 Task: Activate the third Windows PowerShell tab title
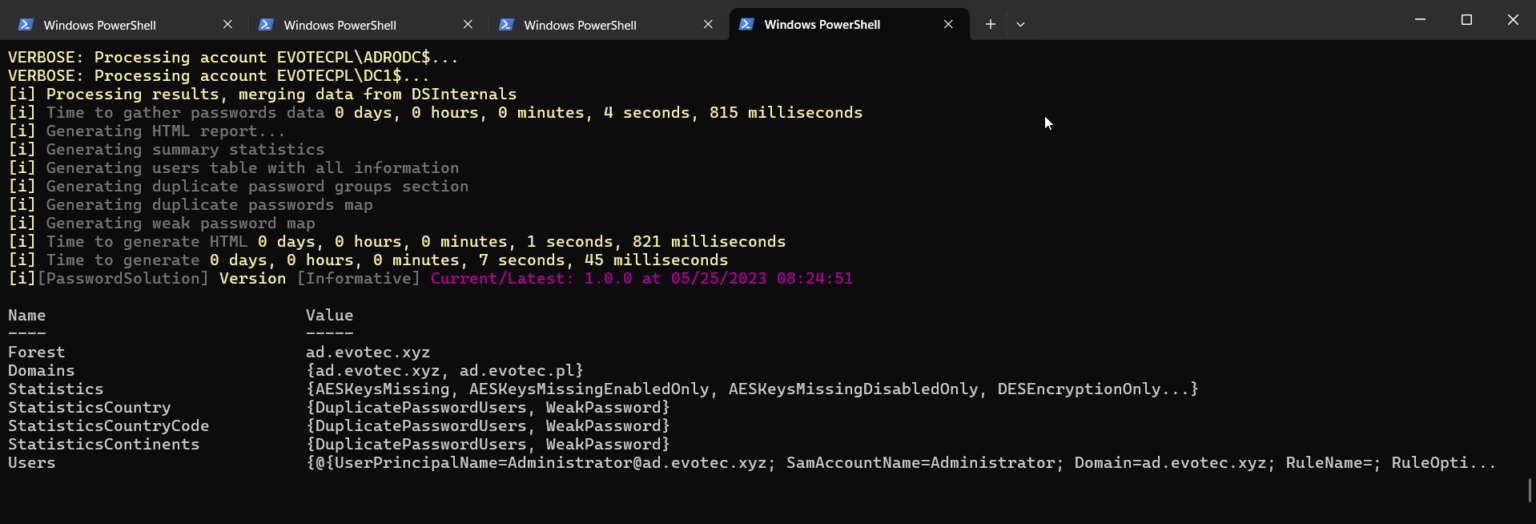(x=580, y=25)
